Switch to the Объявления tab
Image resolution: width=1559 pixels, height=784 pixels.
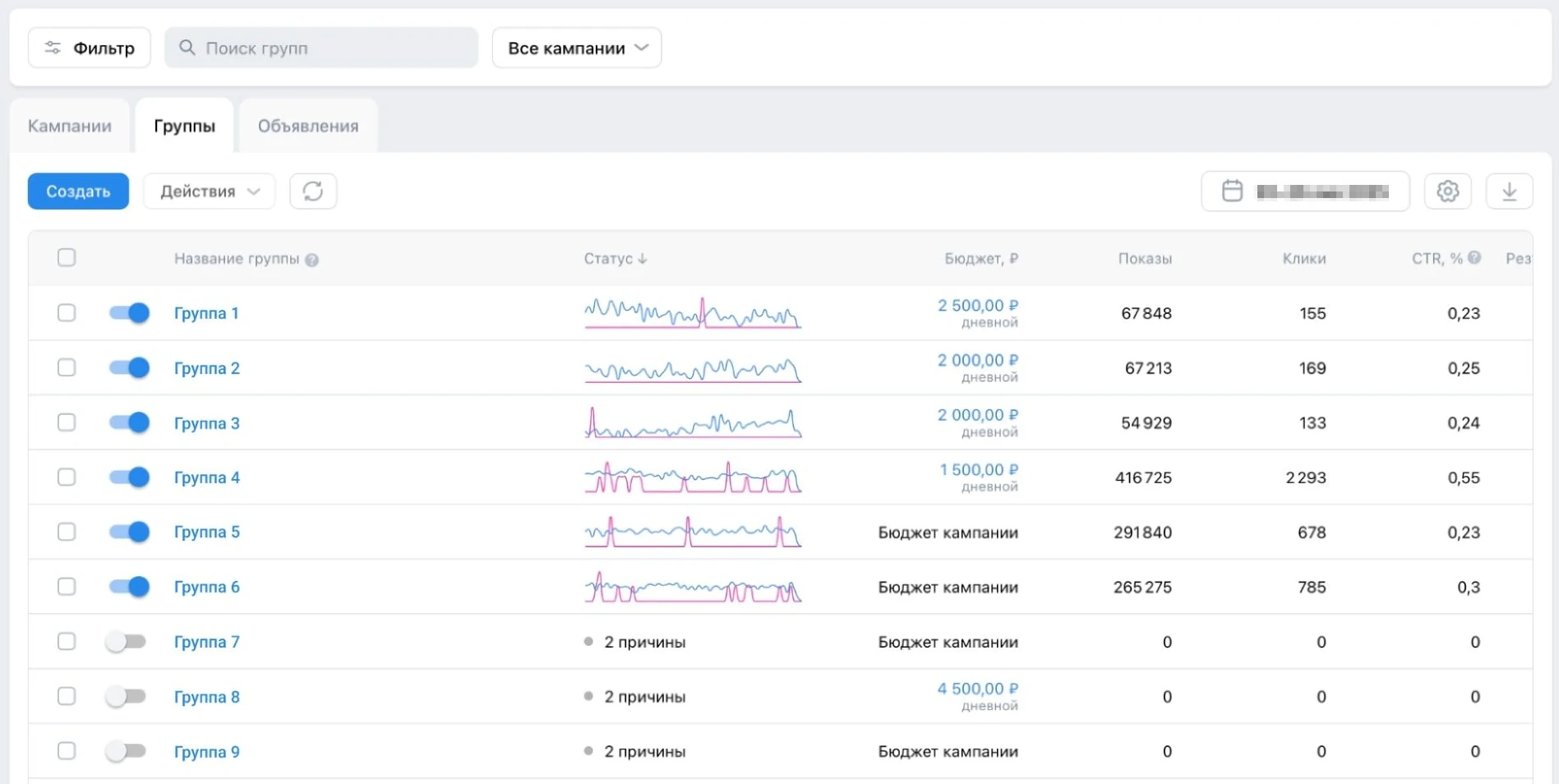[308, 127]
